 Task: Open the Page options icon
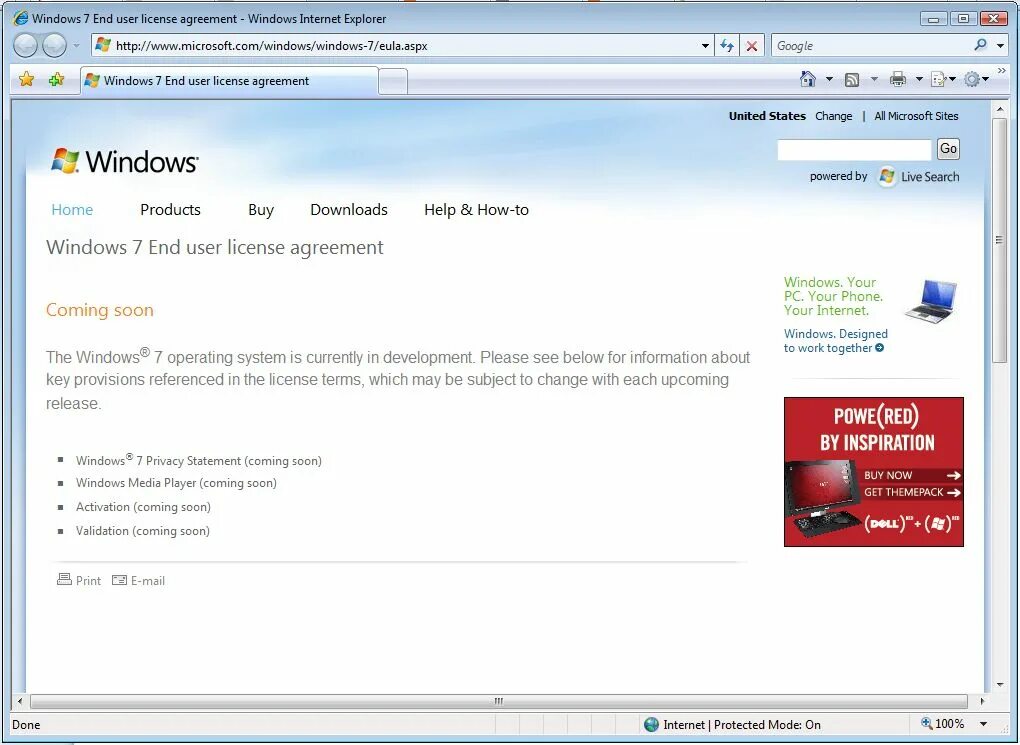(x=938, y=78)
